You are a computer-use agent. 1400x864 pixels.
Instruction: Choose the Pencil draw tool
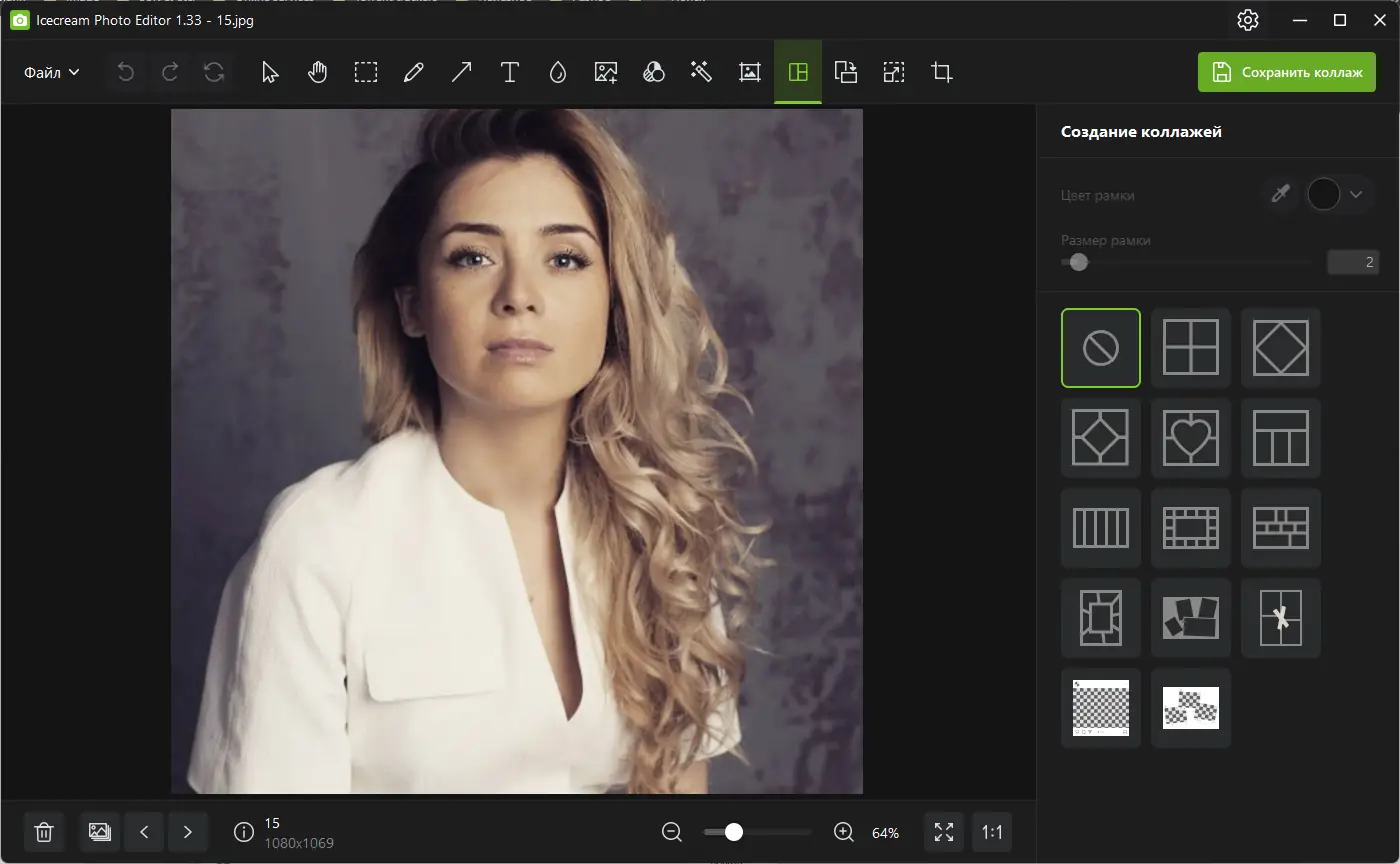click(413, 72)
